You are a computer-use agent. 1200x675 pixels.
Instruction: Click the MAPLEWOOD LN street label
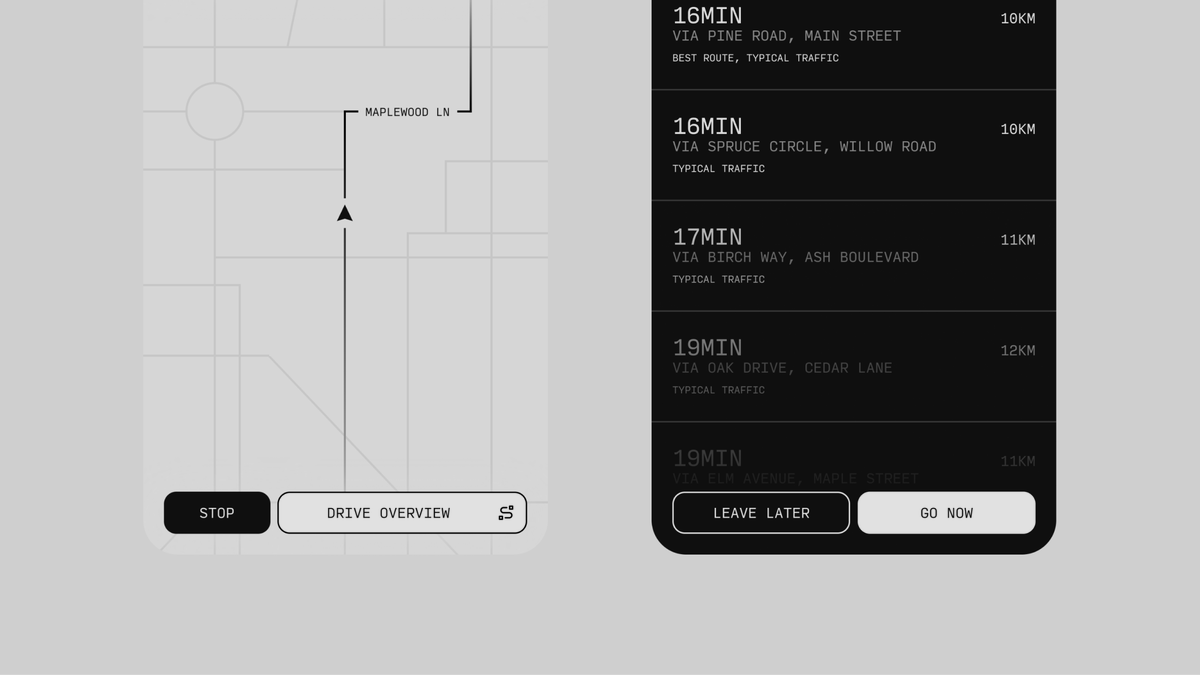click(407, 112)
